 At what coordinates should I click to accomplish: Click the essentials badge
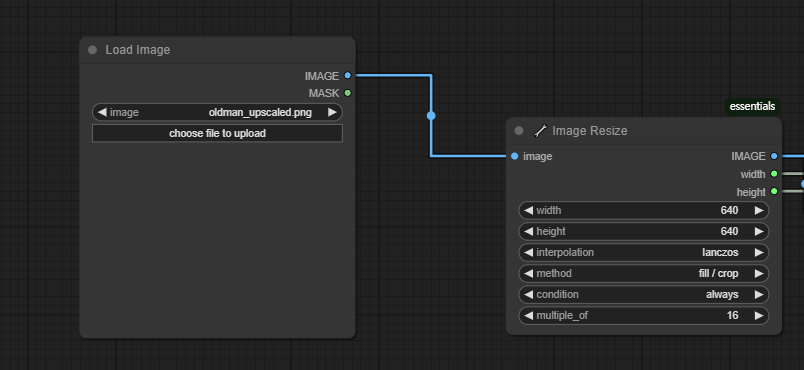click(x=752, y=107)
